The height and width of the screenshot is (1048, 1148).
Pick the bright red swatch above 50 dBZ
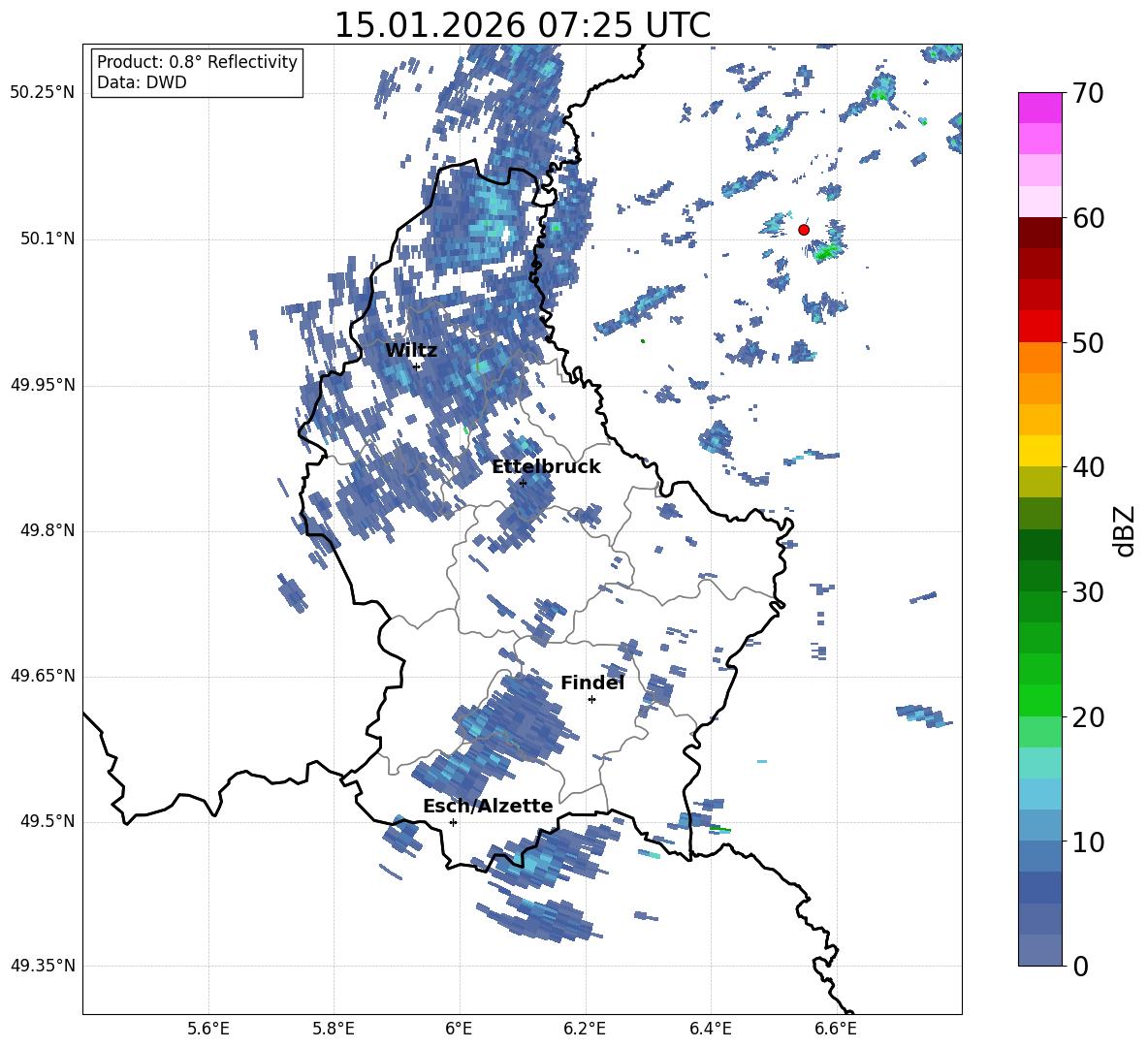coord(1040,326)
